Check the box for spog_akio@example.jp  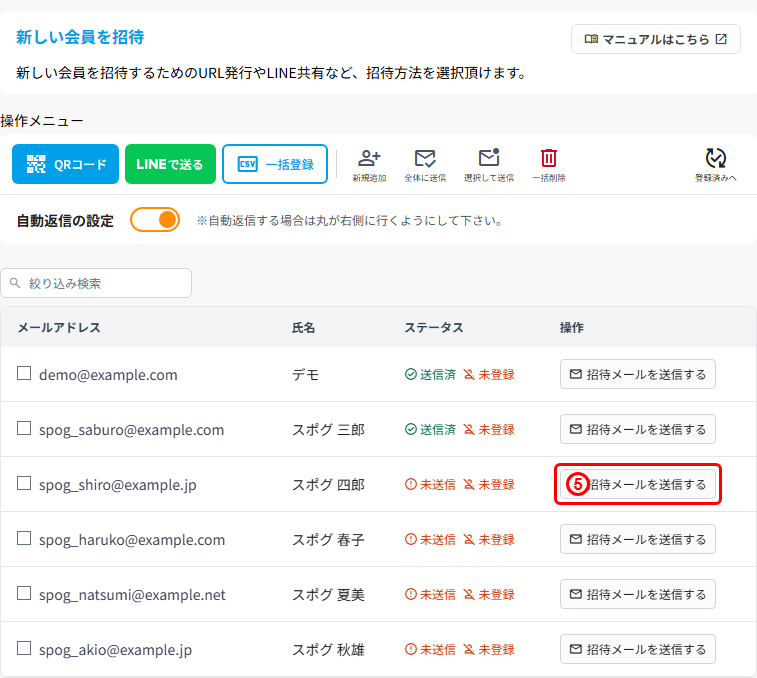(x=24, y=649)
